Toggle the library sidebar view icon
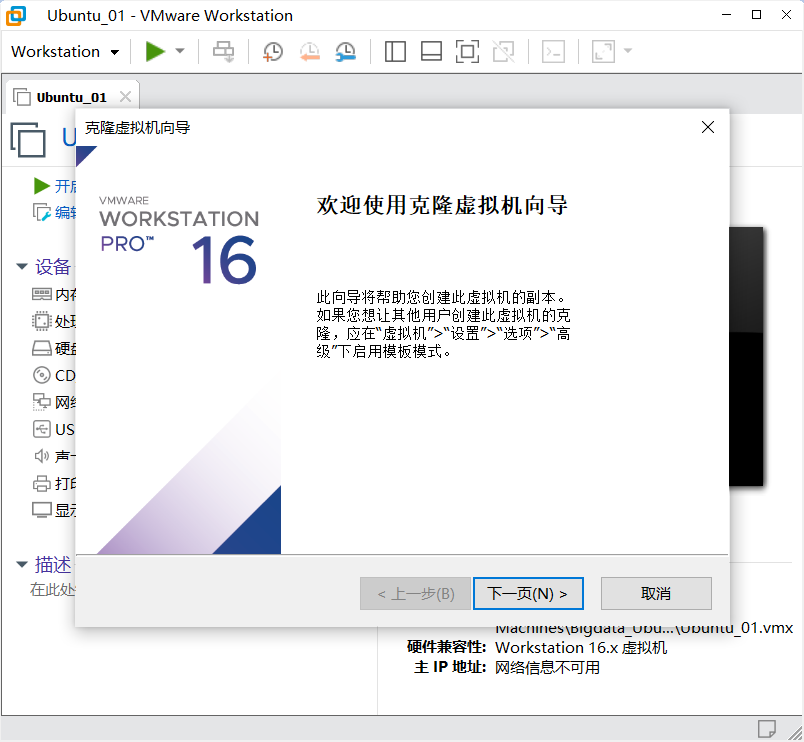The image size is (804, 742). click(395, 51)
